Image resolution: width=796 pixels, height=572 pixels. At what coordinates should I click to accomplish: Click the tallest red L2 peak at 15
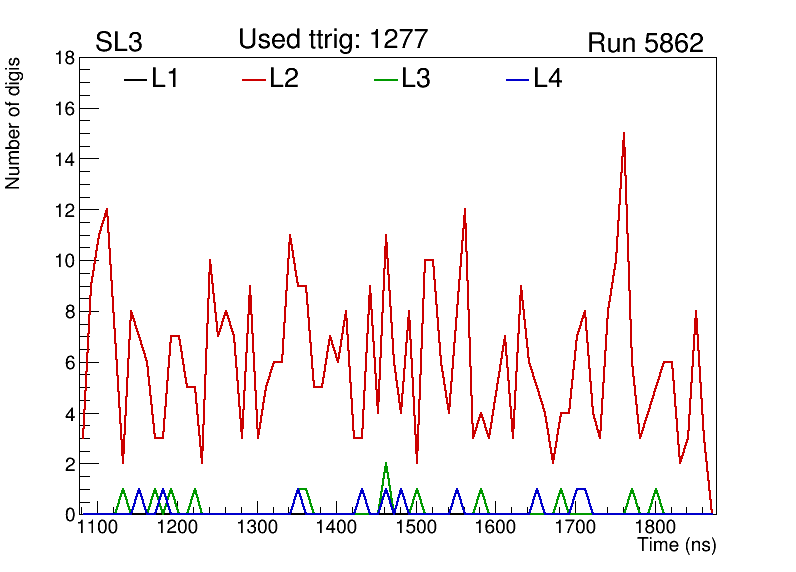pyautogui.click(x=624, y=134)
